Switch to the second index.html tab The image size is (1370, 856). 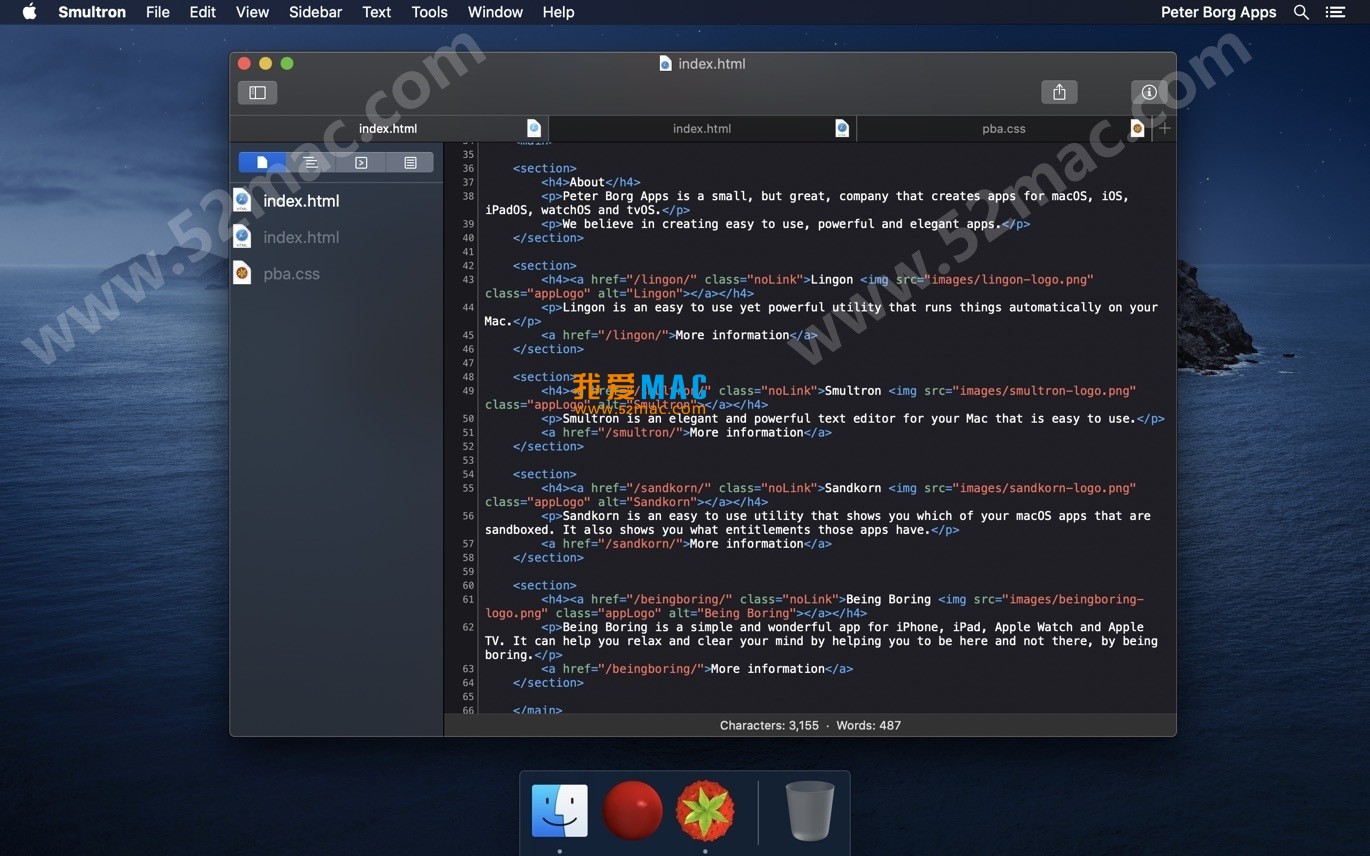[x=702, y=128]
